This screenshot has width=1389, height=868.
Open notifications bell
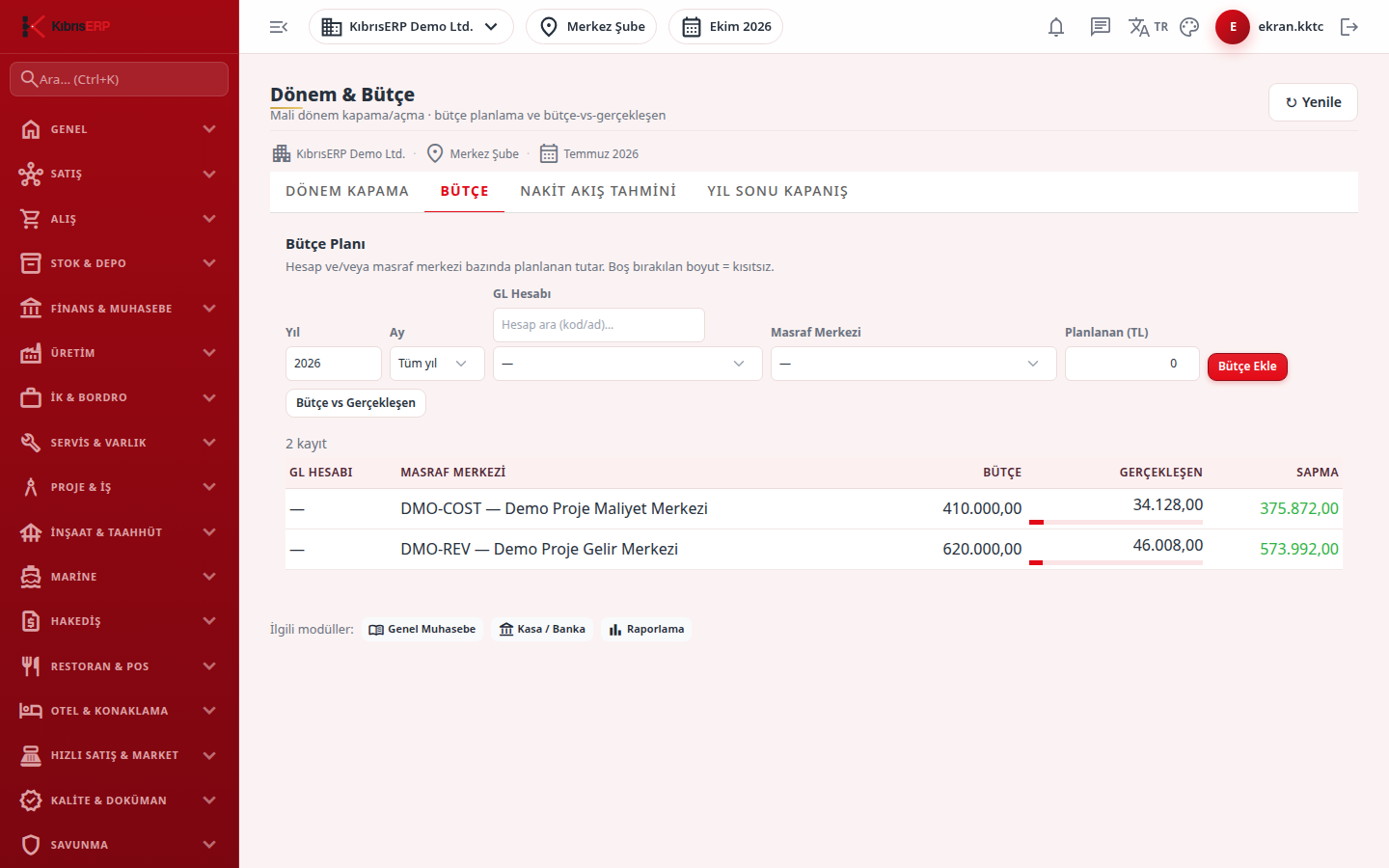1056,27
